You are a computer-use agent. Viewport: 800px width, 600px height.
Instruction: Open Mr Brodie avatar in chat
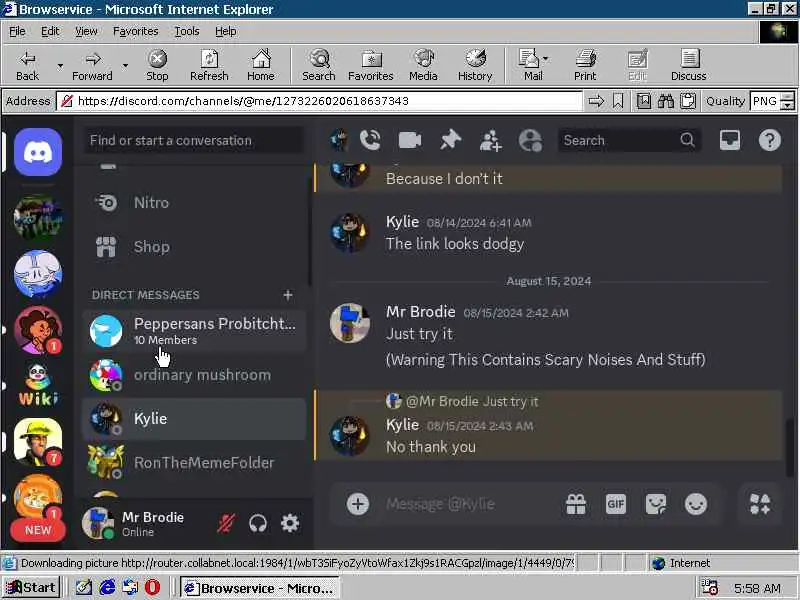[349, 323]
